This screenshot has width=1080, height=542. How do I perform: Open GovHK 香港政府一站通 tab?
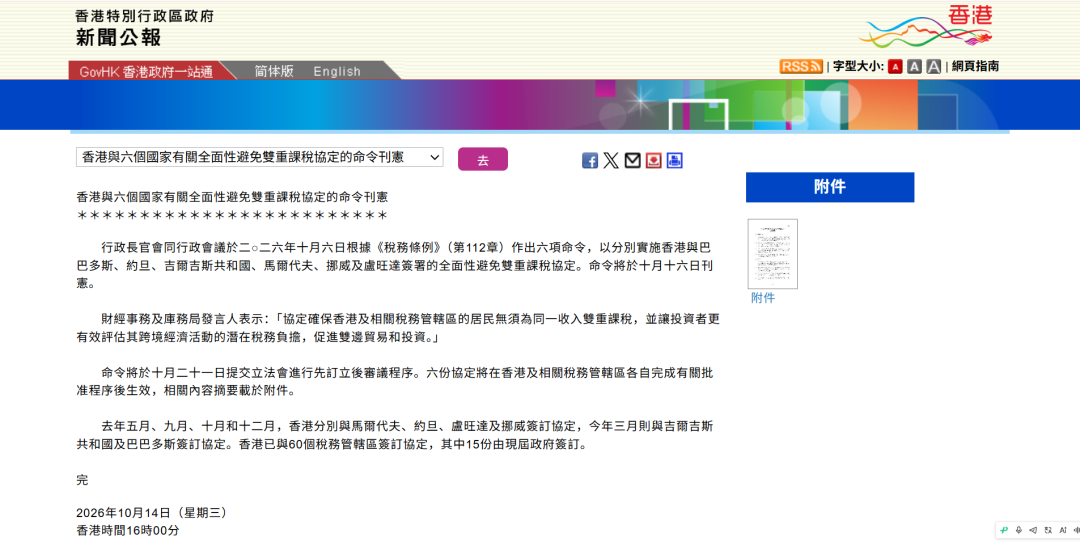pyautogui.click(x=146, y=71)
